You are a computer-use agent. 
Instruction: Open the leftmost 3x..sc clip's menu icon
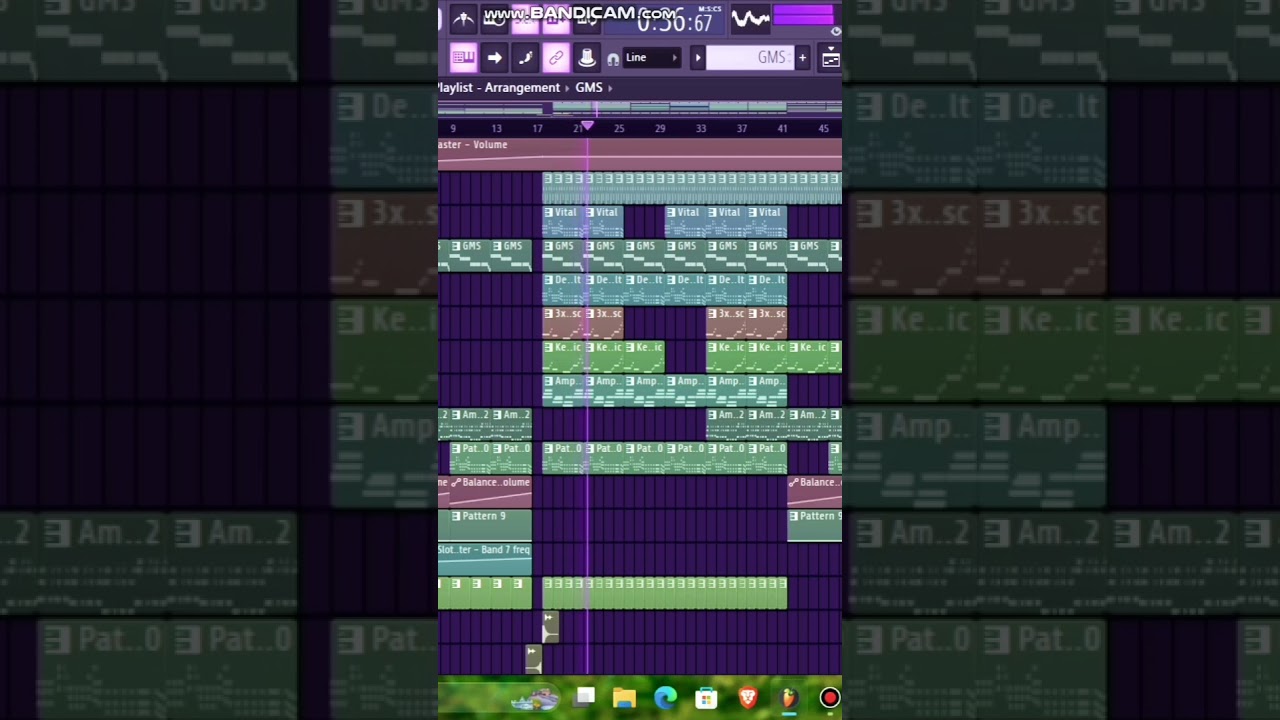point(549,314)
